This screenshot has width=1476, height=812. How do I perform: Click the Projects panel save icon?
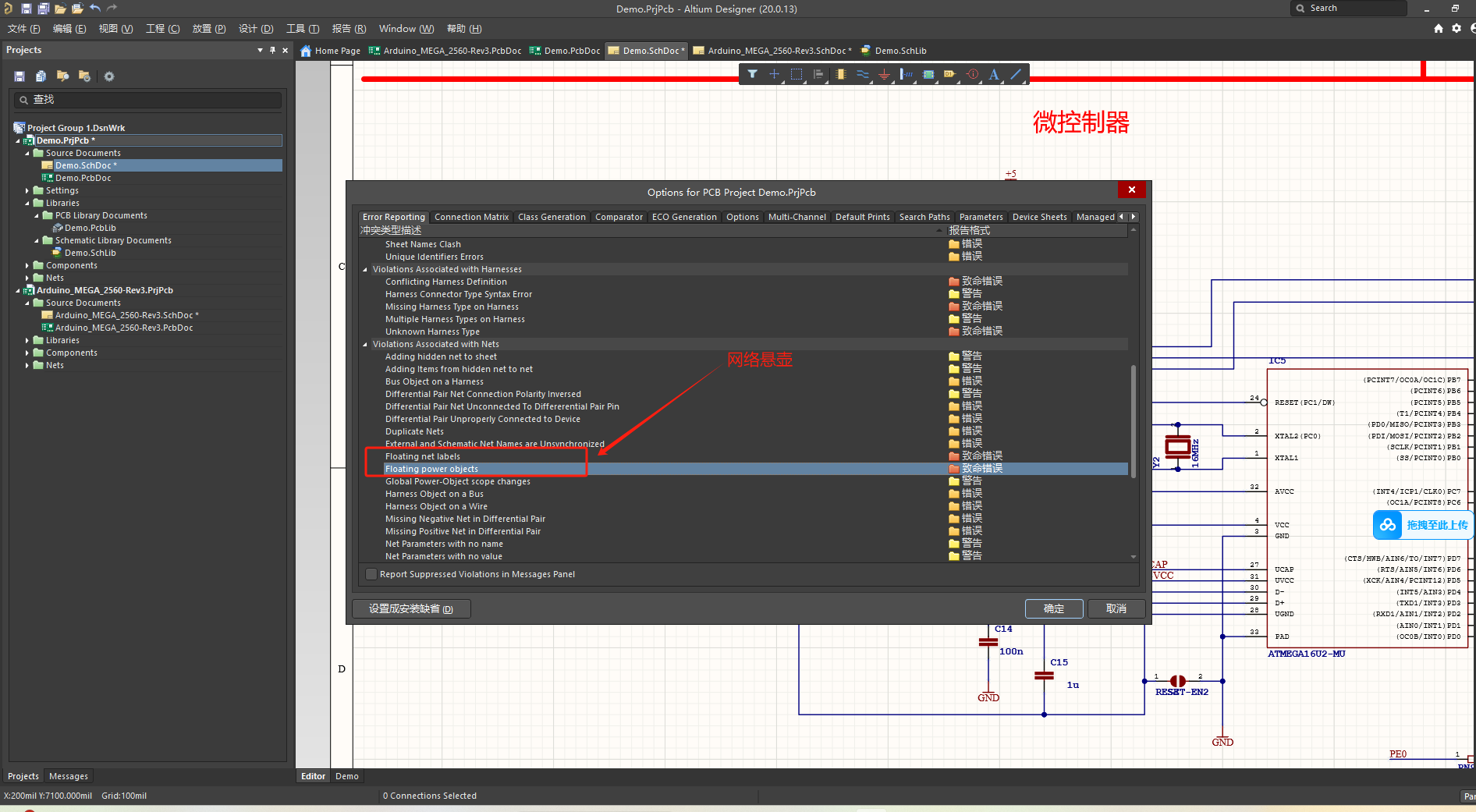pyautogui.click(x=20, y=76)
